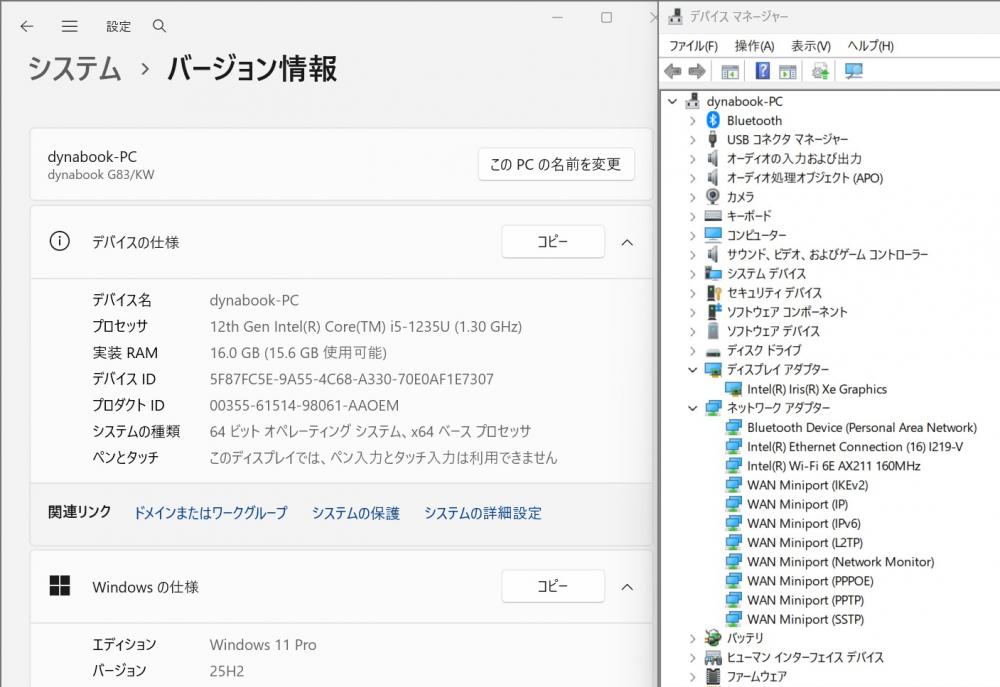Image resolution: width=1000 pixels, height=687 pixels.
Task: Click the action pane toolbar icon
Action: tap(788, 71)
